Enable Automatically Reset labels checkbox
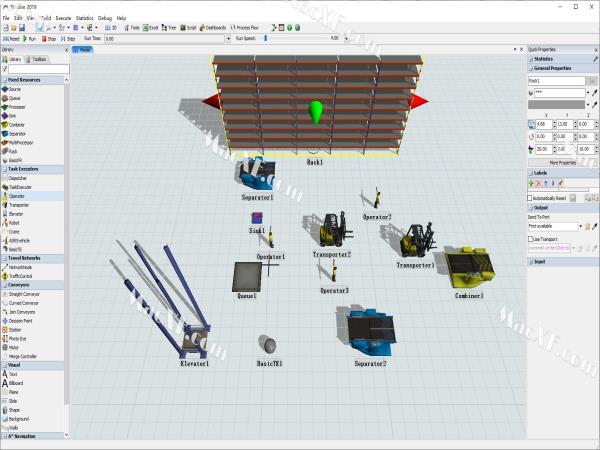The image size is (600, 450). pos(530,198)
